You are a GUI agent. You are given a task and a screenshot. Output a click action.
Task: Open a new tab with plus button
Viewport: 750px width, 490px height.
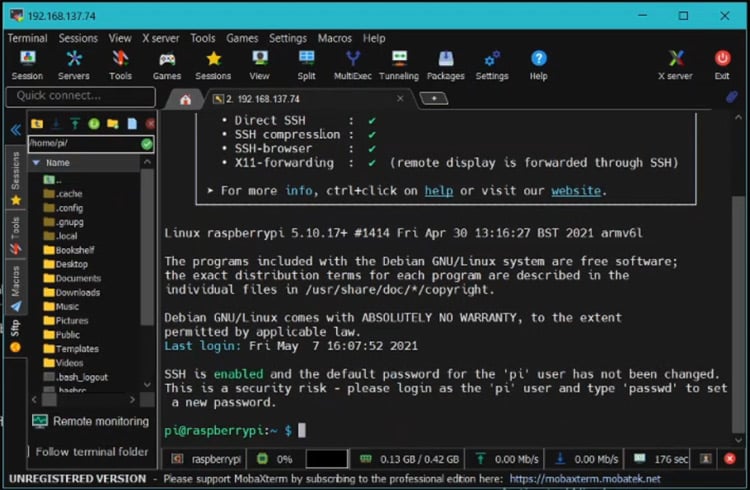(x=433, y=98)
